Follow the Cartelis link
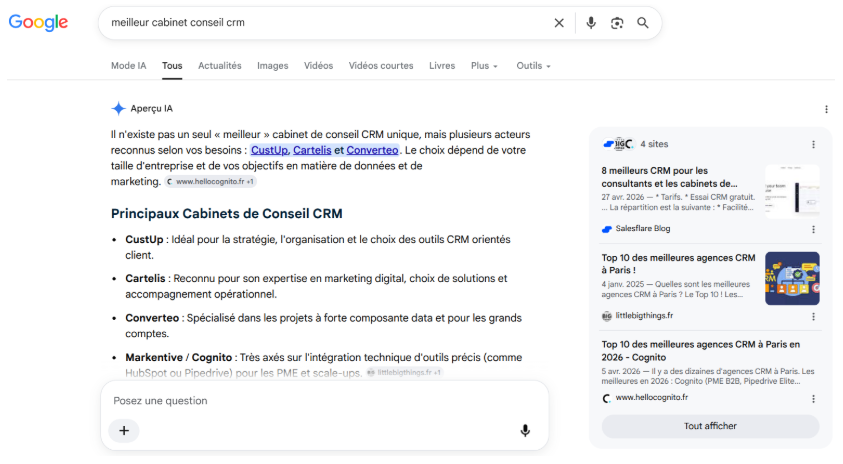The image size is (843, 464). (312, 150)
